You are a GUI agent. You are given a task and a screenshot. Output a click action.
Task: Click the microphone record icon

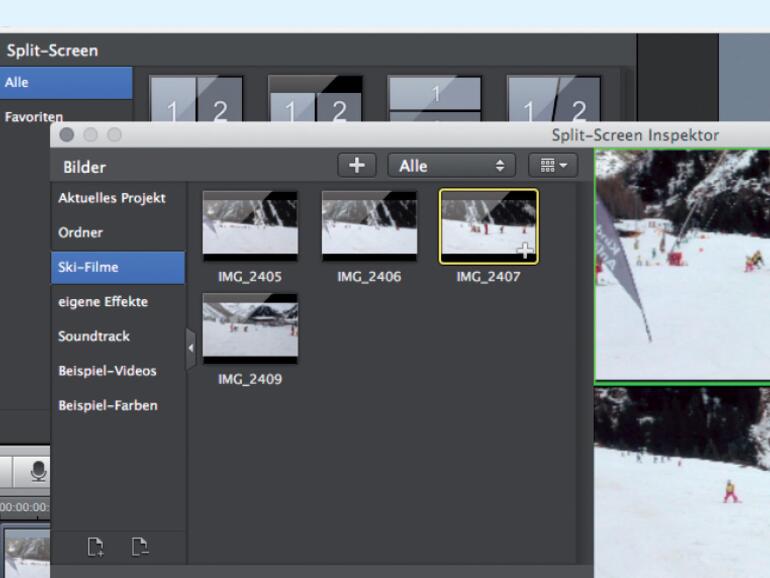(38, 471)
